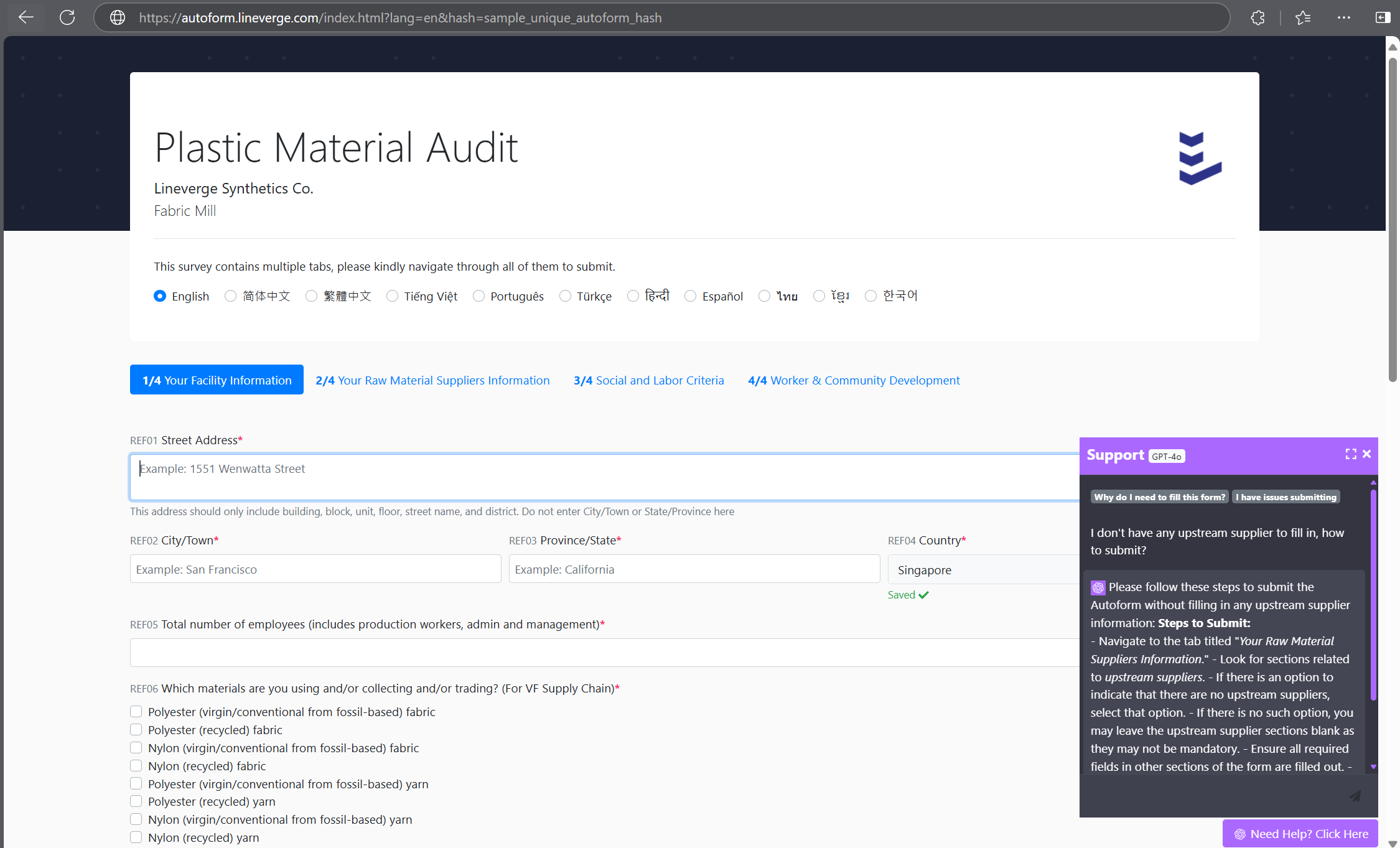Click the City/Town input field
The width and height of the screenshot is (1400, 848).
point(315,569)
